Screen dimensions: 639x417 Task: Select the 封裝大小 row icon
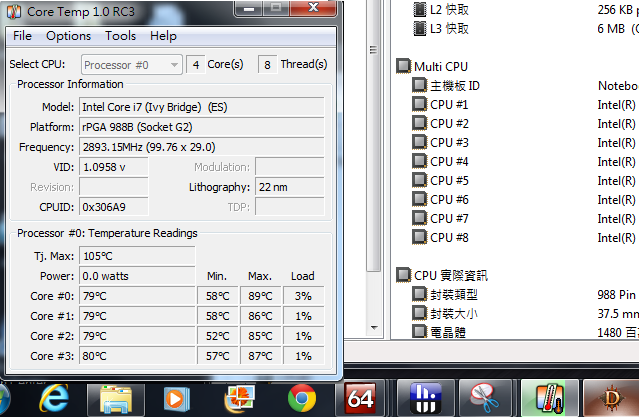coord(419,313)
